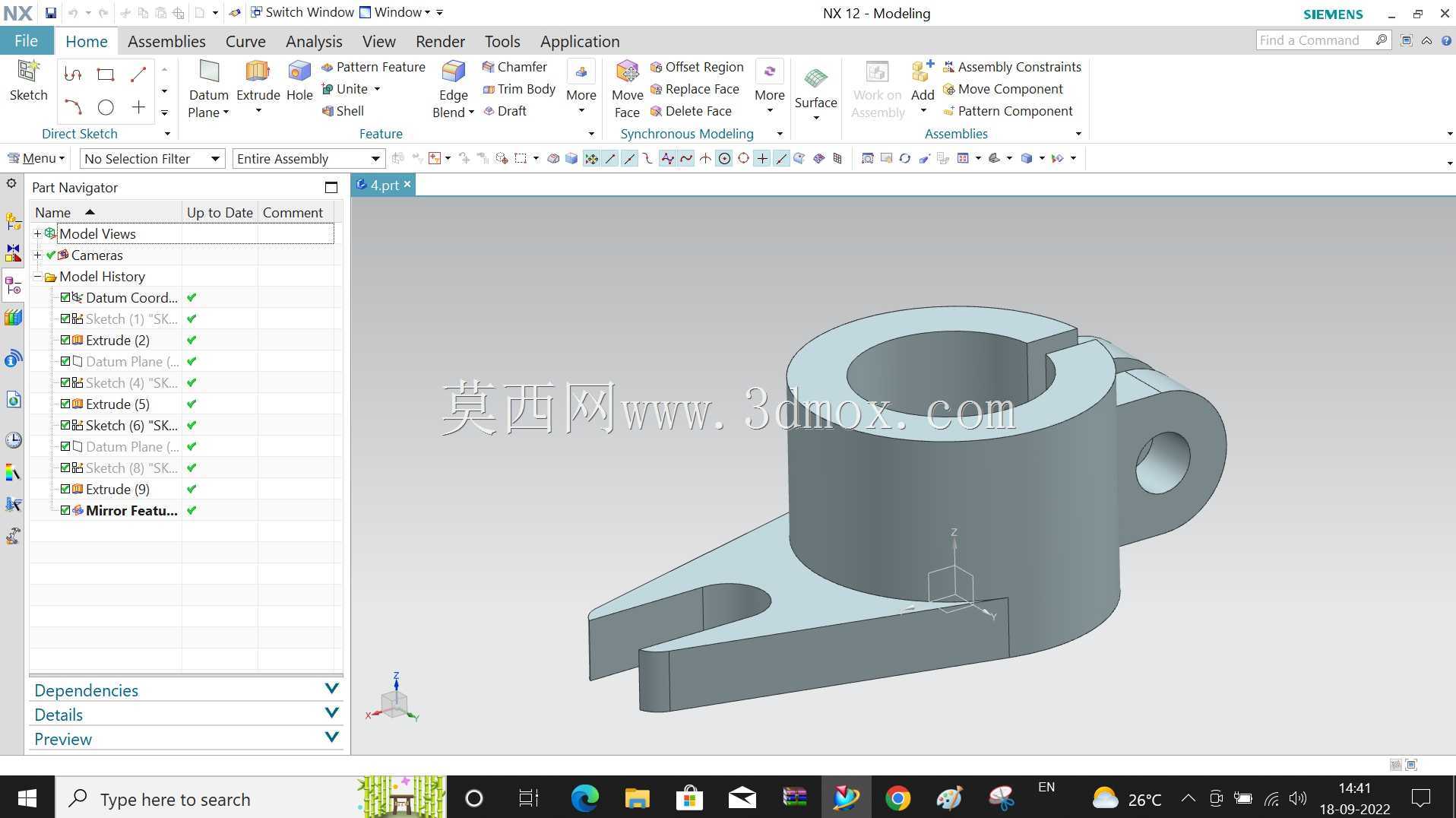Open the No Selection Filter dropdown
Screen dimensions: 1456x818
pos(152,158)
